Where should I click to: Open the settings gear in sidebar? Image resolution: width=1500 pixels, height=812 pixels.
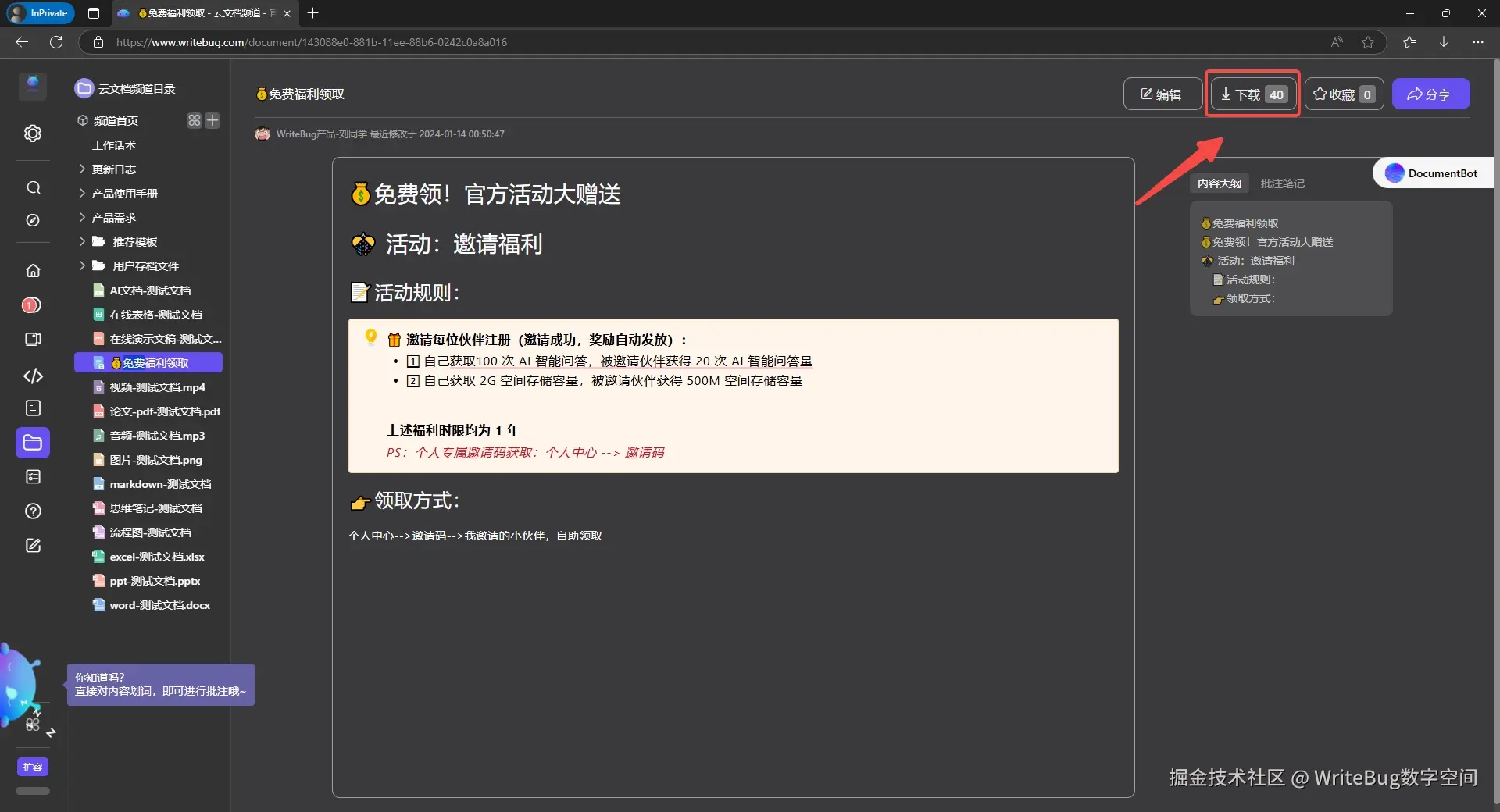(32, 133)
